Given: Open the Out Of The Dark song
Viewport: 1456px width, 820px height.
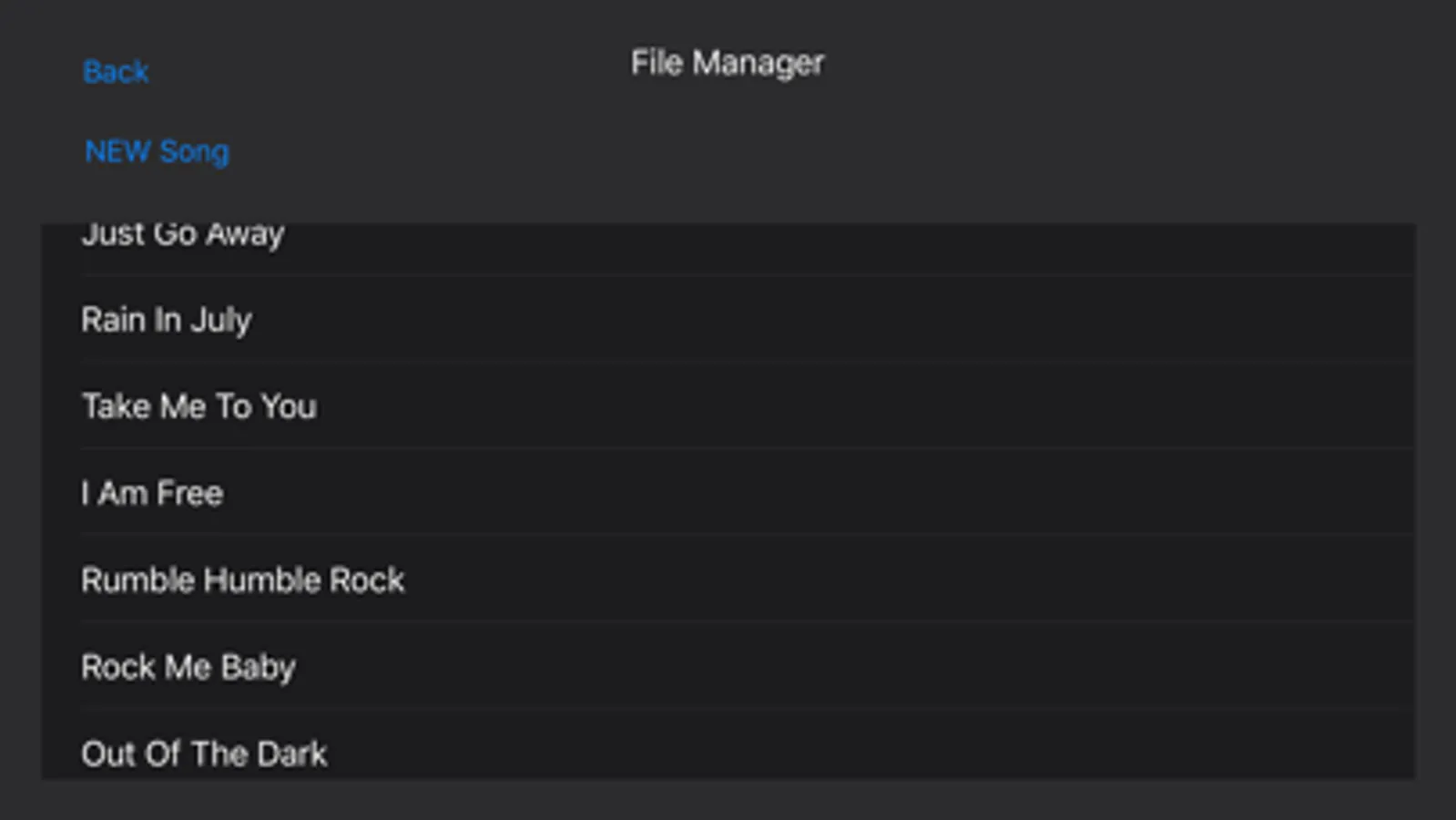Looking at the screenshot, I should pos(204,753).
